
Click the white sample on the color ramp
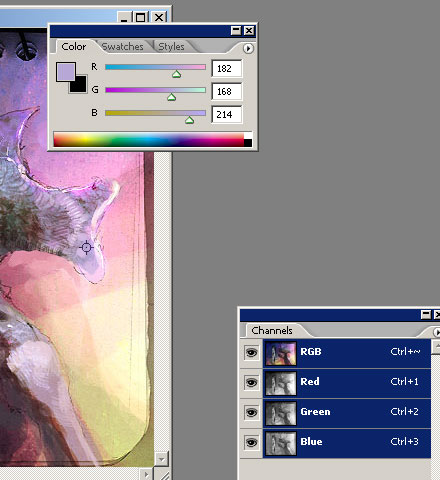pos(248,135)
